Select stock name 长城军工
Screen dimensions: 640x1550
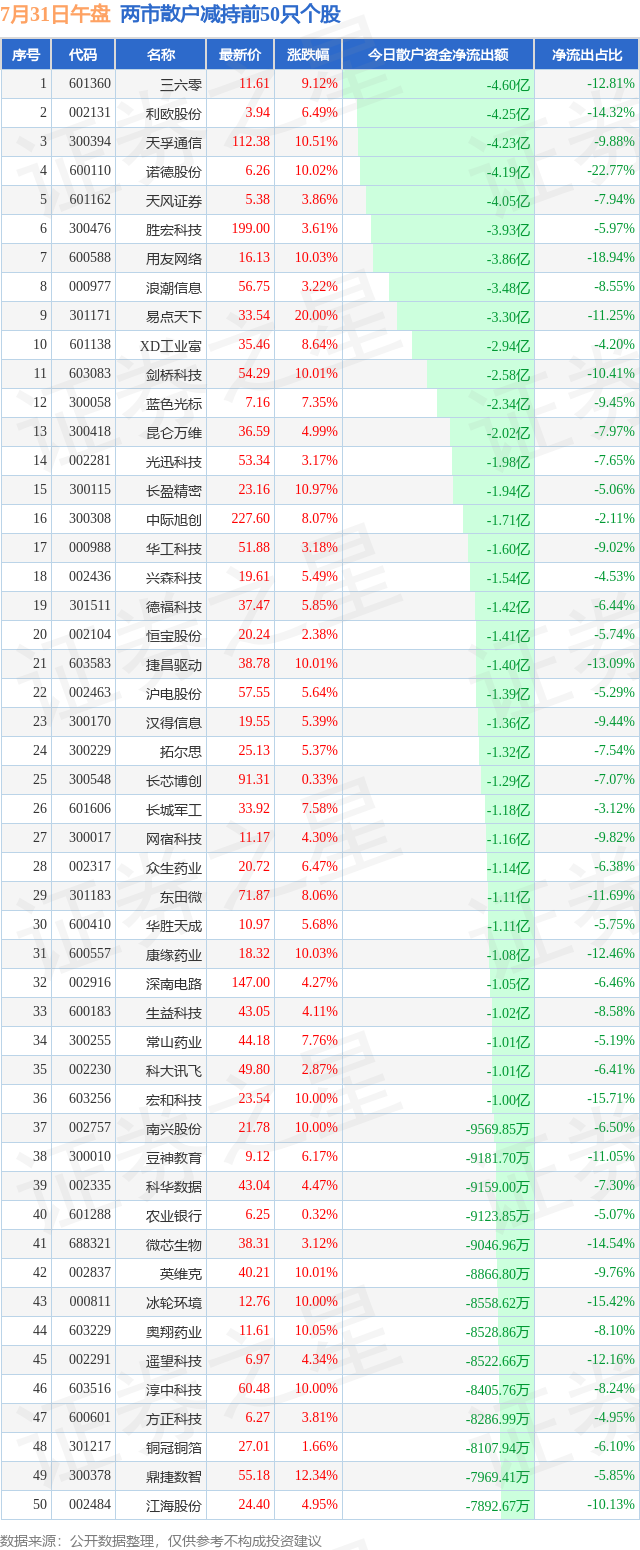pos(174,809)
